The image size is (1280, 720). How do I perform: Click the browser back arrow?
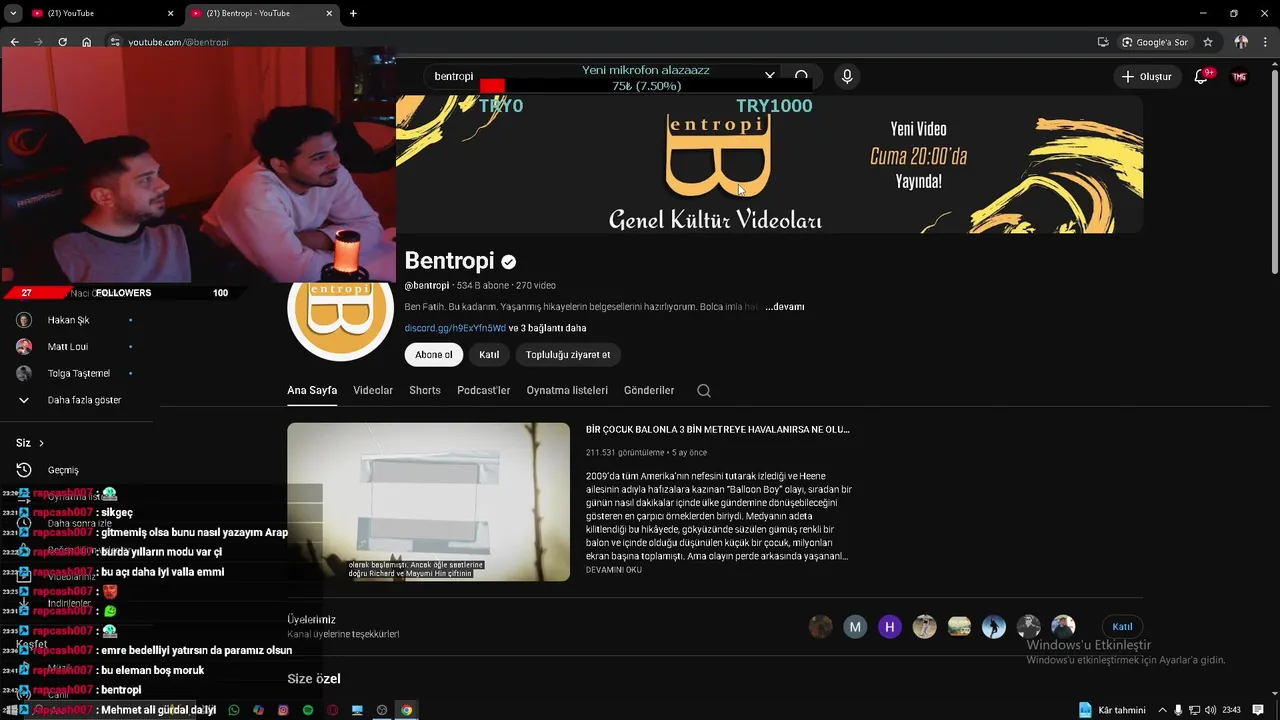pos(14,42)
